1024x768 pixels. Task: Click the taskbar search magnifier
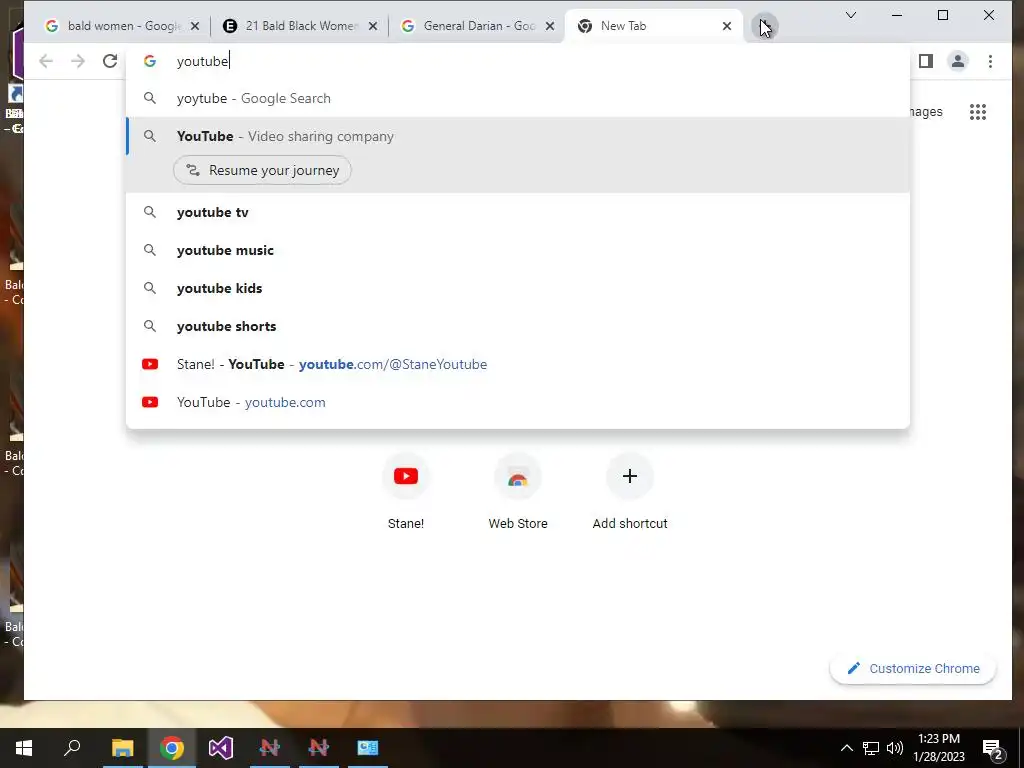point(72,748)
